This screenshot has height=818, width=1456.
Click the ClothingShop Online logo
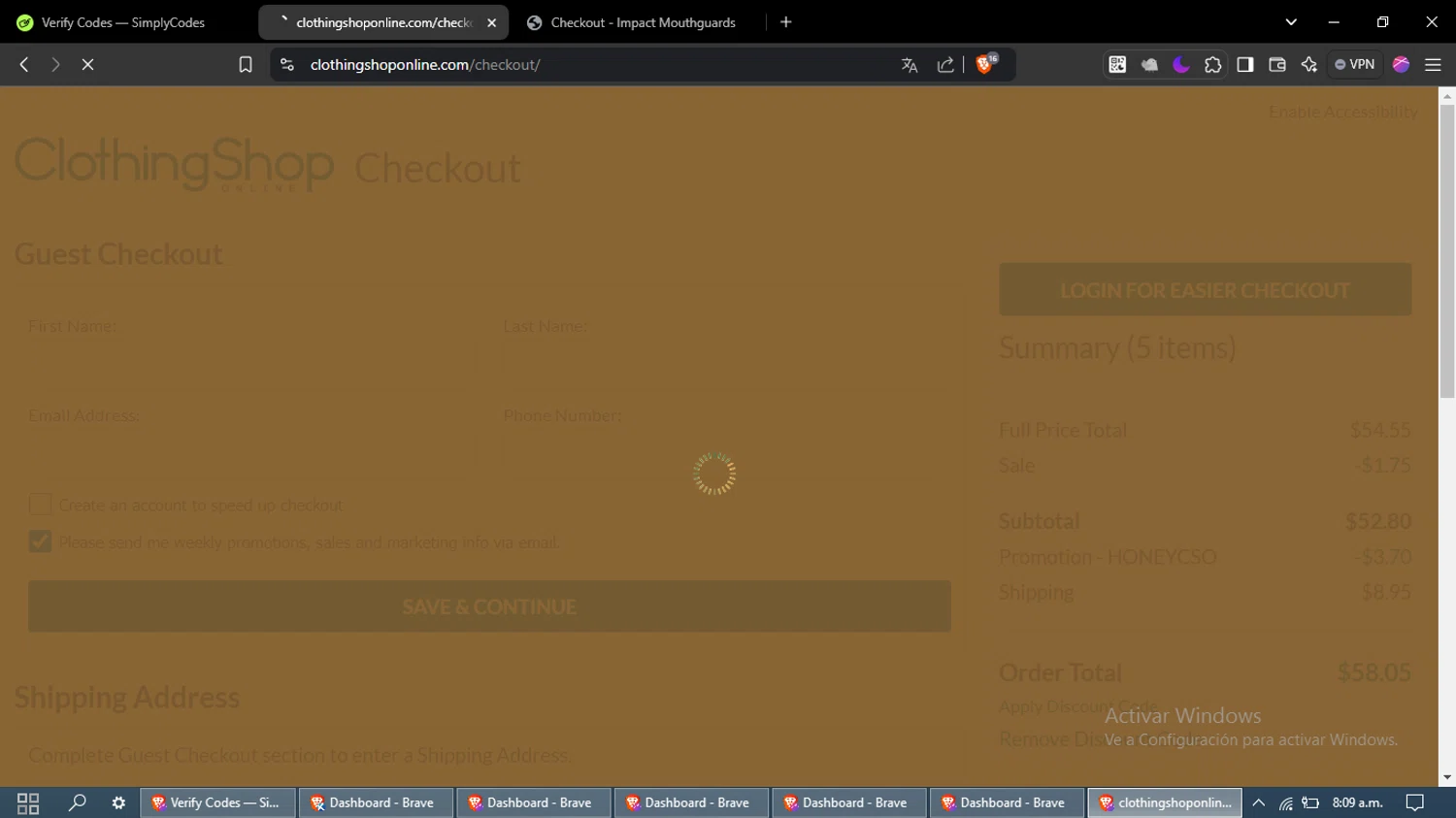(175, 163)
